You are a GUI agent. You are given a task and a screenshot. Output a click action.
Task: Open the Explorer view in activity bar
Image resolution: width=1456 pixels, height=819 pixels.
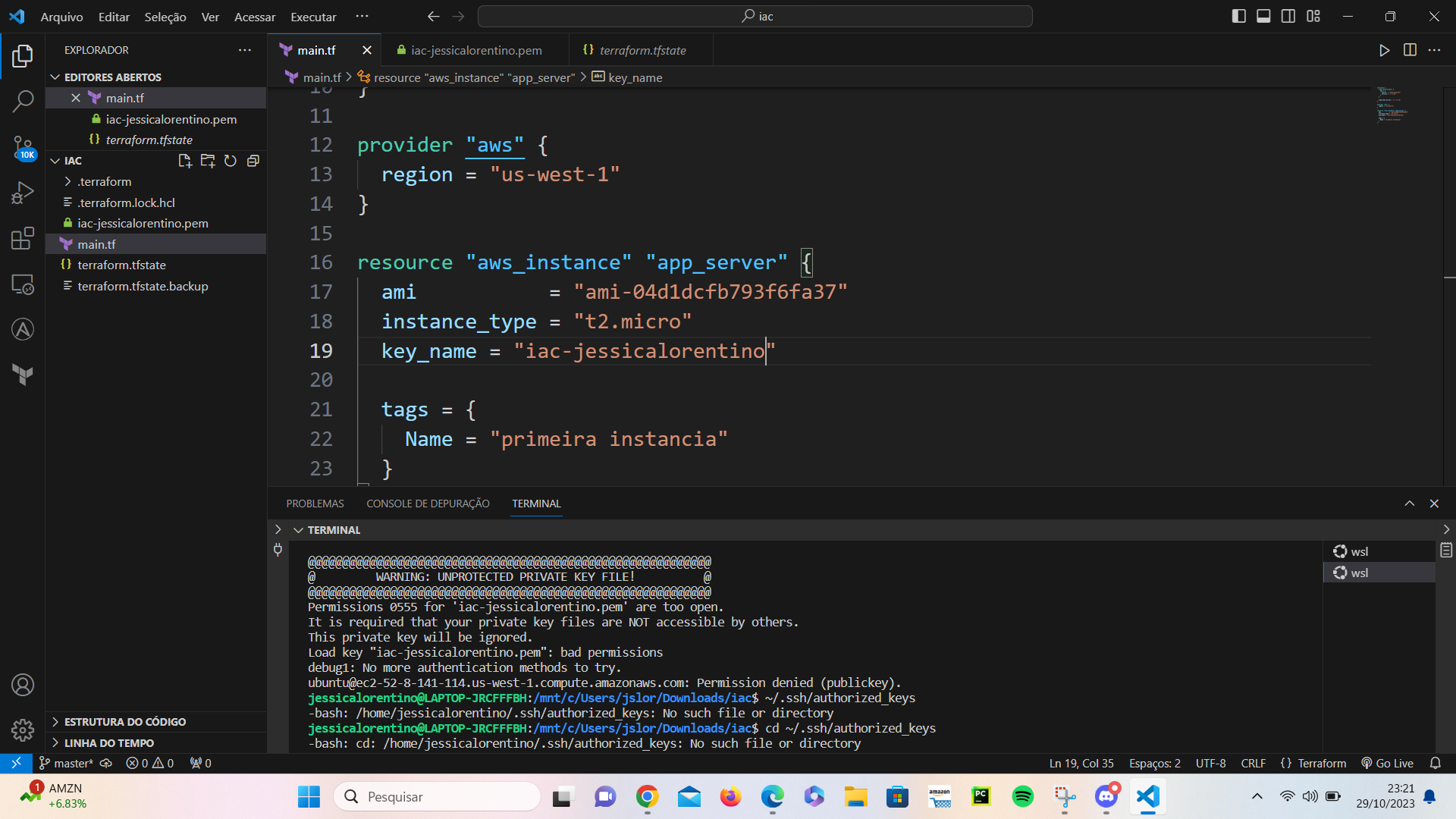click(23, 55)
